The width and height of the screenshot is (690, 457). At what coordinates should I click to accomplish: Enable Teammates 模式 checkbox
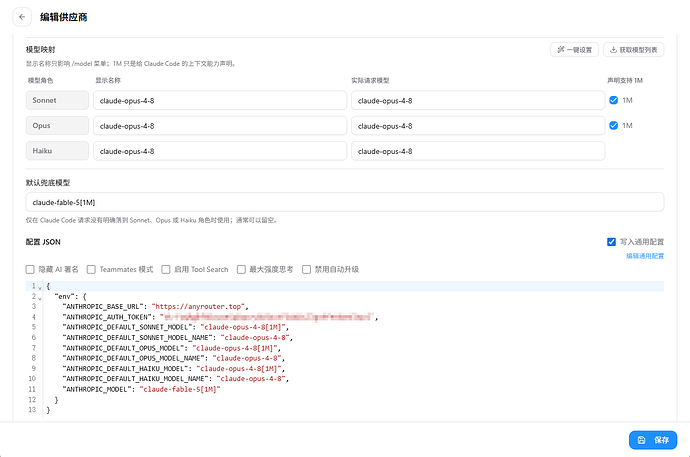point(91,269)
